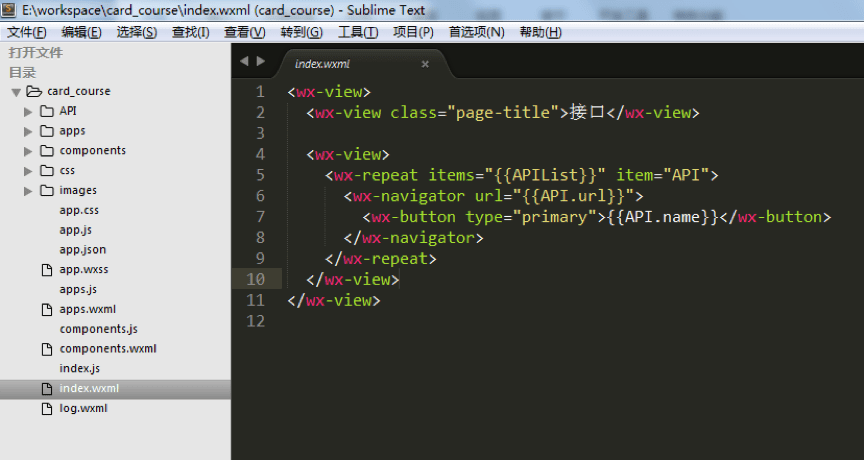This screenshot has width=864, height=460.
Task: Click the closing wx-view tag on line 11
Action: pos(334,301)
